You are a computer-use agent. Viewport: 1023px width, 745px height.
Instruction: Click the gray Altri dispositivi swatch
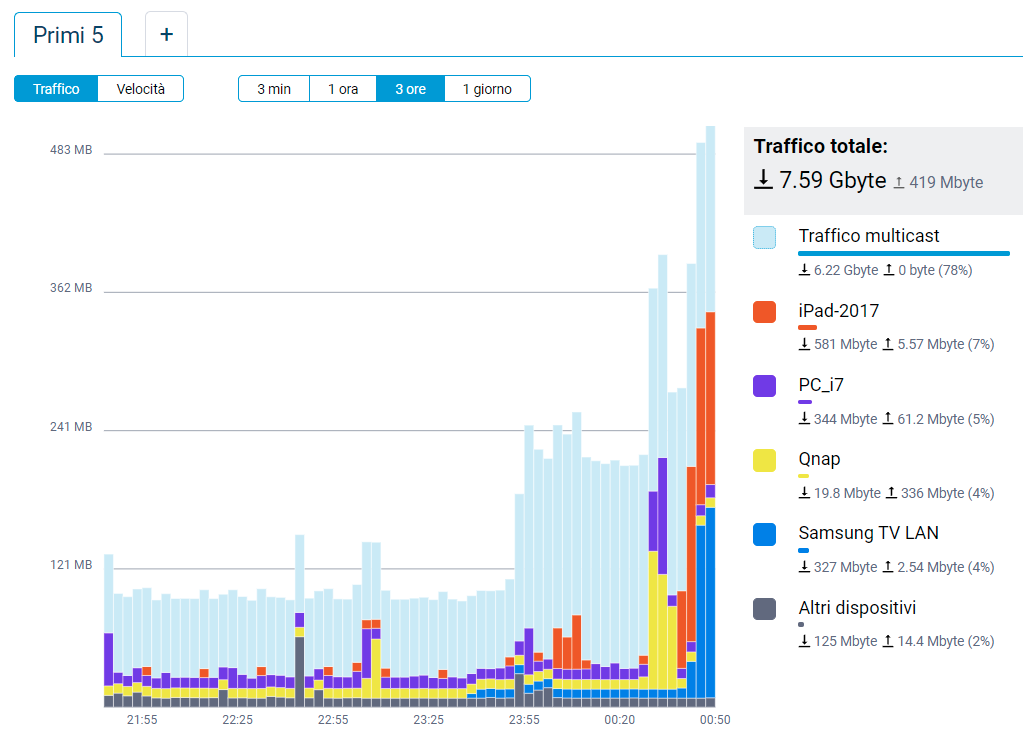[x=764, y=608]
